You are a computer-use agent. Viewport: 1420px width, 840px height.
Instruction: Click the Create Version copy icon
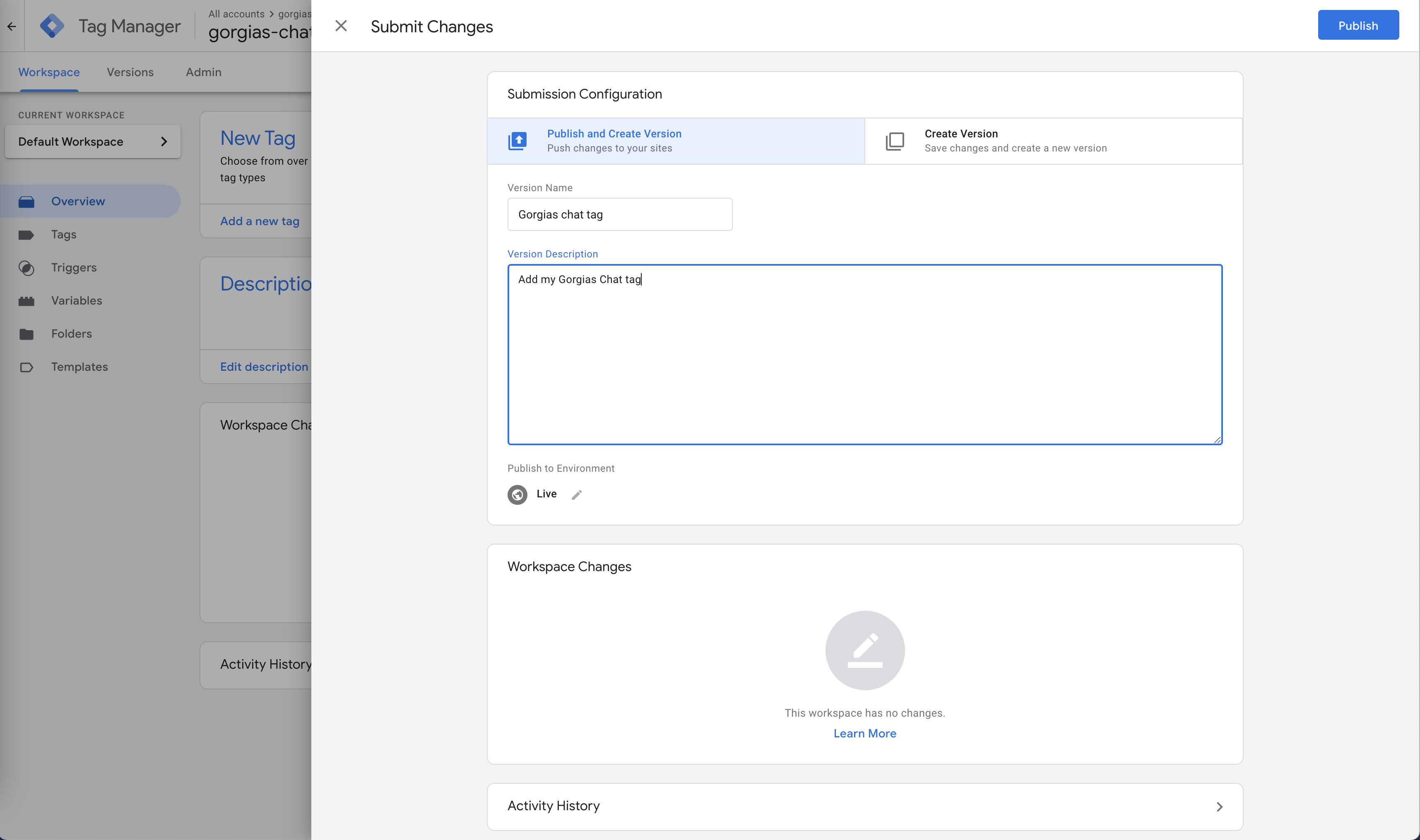[x=895, y=141]
